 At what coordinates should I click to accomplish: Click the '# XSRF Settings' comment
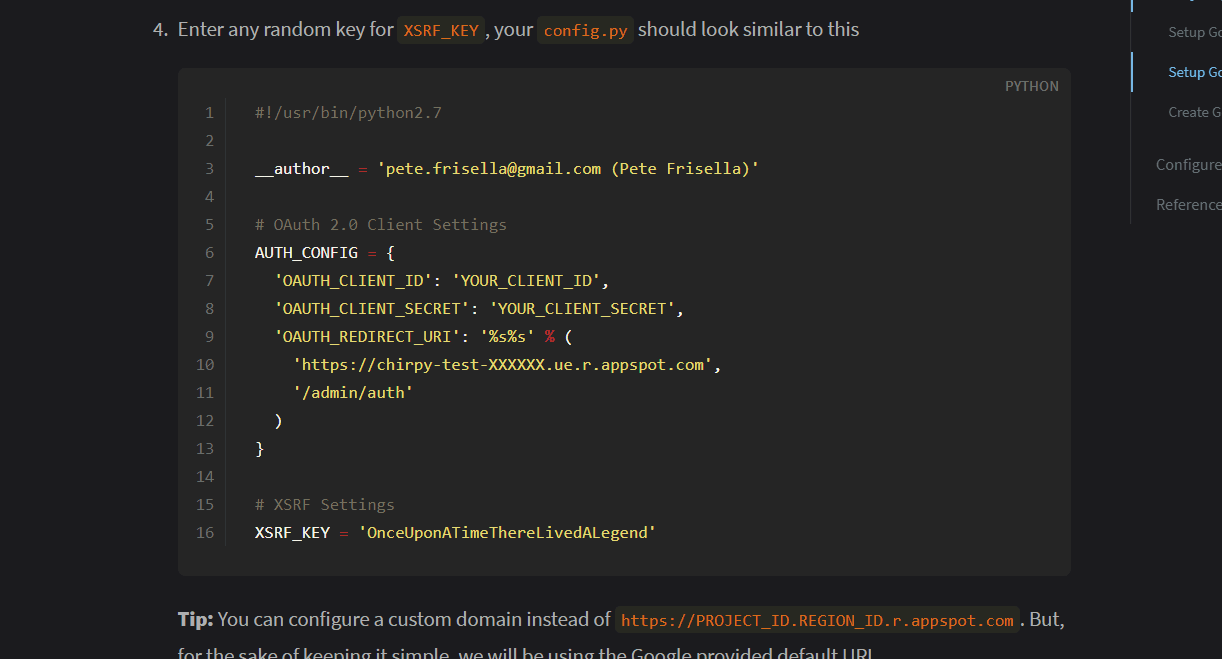[325, 505]
